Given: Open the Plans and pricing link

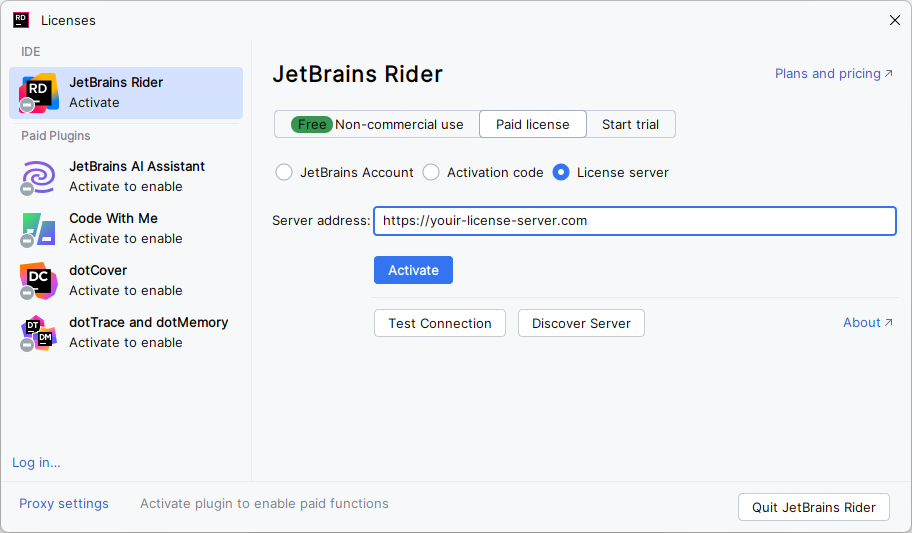Looking at the screenshot, I should pos(833,74).
